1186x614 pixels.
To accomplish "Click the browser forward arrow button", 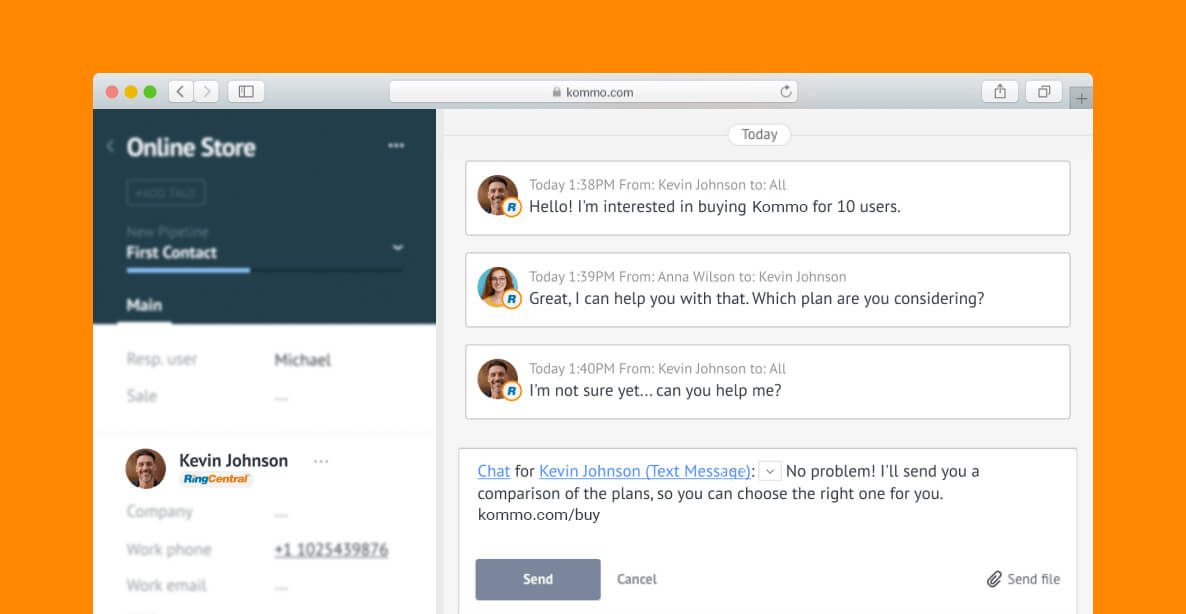I will [x=207, y=92].
